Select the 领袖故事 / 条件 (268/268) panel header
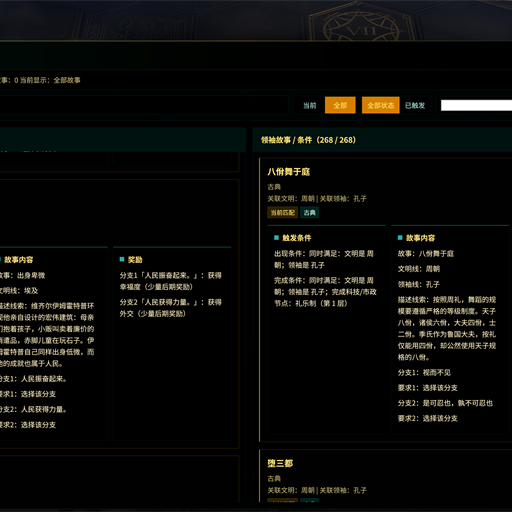The height and width of the screenshot is (512, 512). pyautogui.click(x=308, y=140)
